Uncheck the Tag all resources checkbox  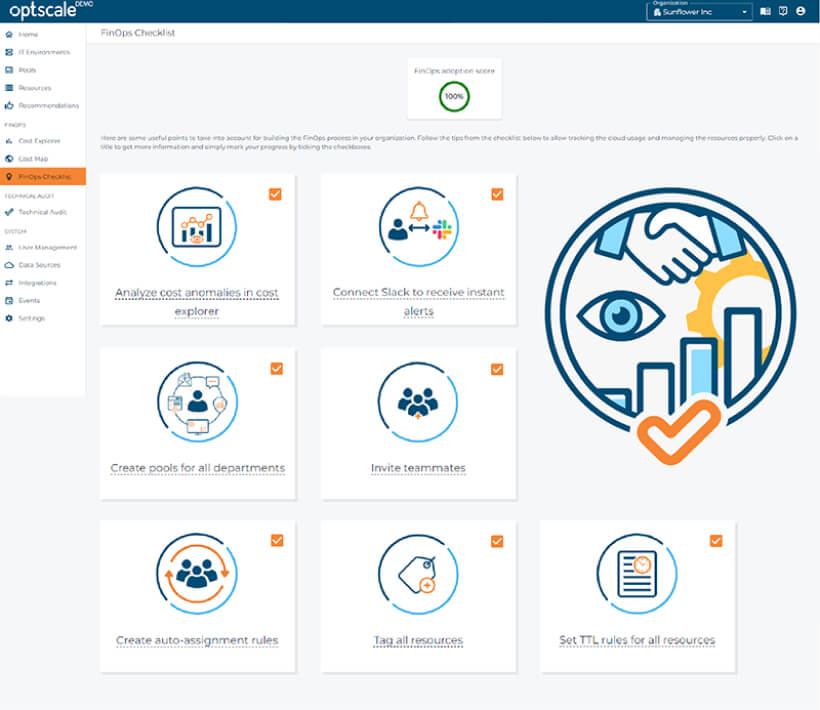[497, 541]
